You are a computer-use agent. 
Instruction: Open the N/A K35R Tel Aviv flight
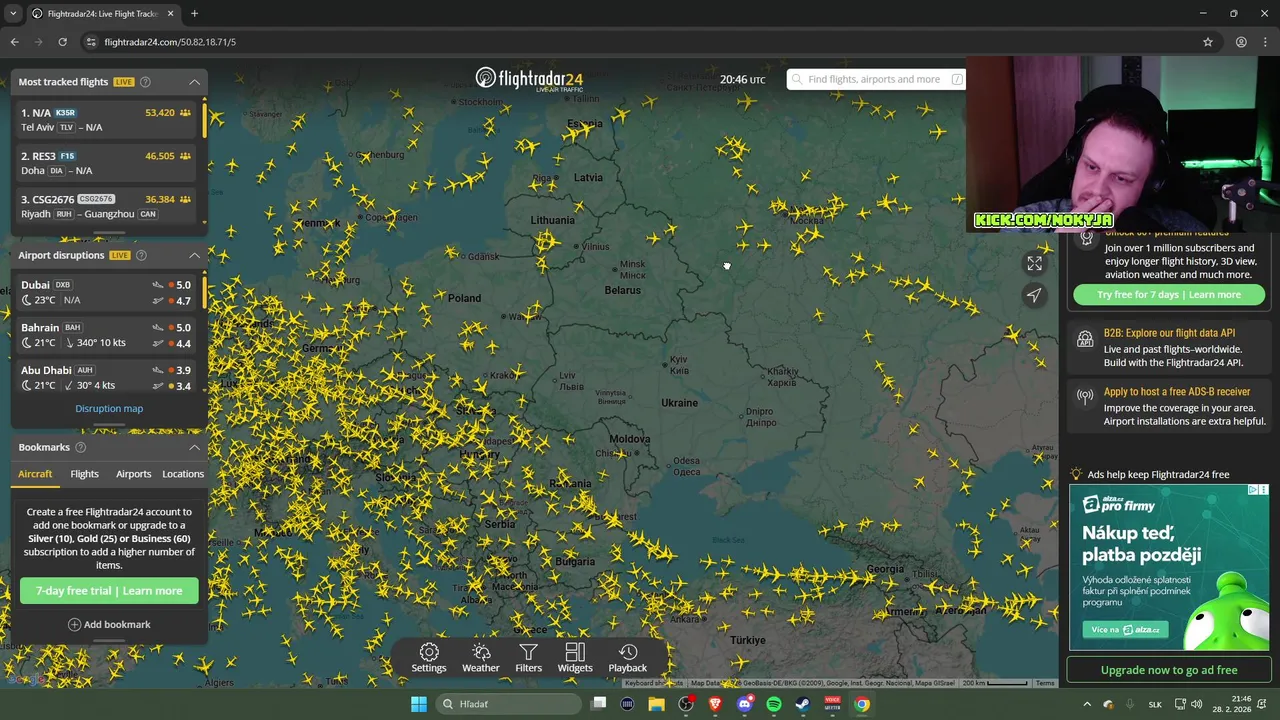[x=106, y=120]
